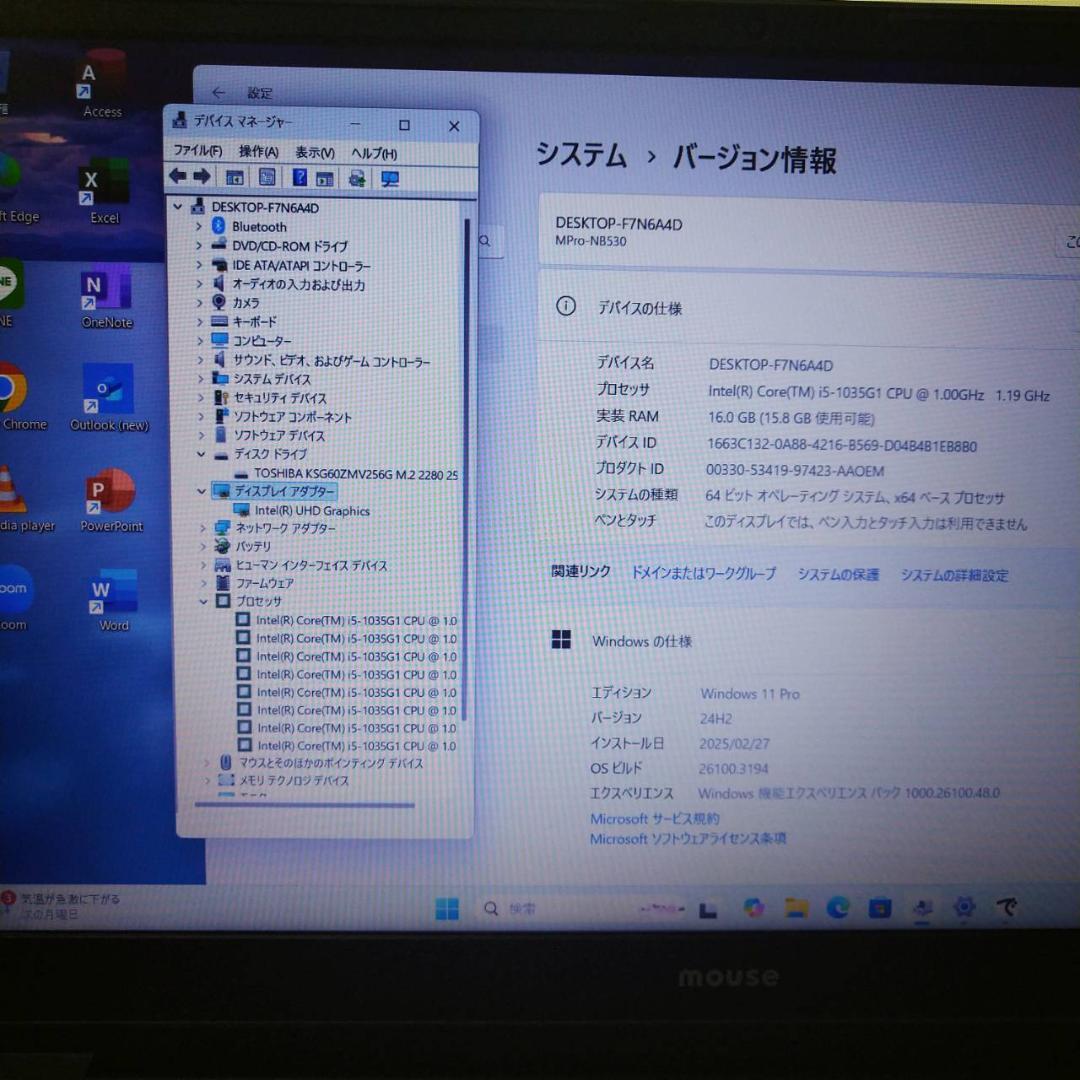Collapse the プロセッサ node
The height and width of the screenshot is (1080, 1080).
(x=203, y=601)
